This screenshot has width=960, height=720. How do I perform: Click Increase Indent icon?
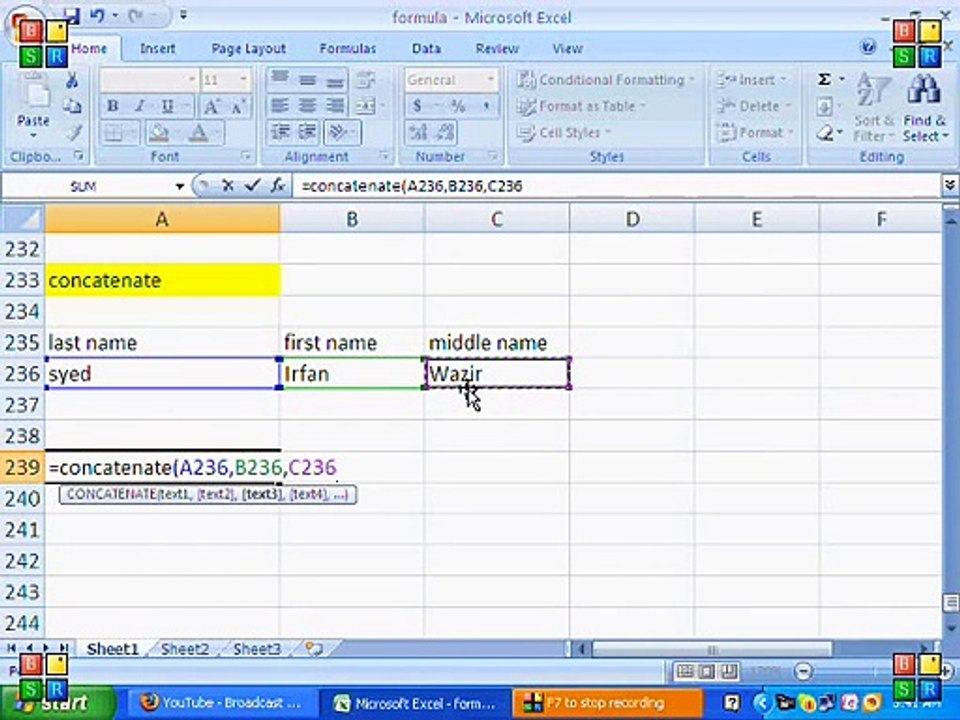point(307,132)
